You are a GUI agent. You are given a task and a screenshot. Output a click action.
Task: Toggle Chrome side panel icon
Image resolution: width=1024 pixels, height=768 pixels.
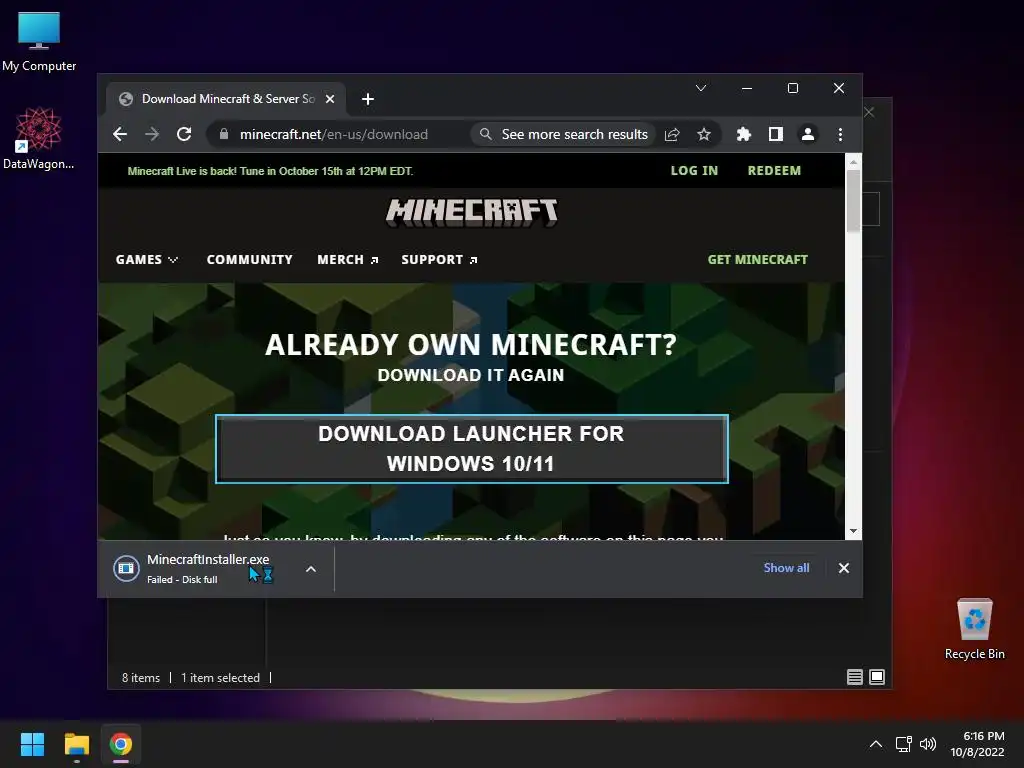pos(775,135)
